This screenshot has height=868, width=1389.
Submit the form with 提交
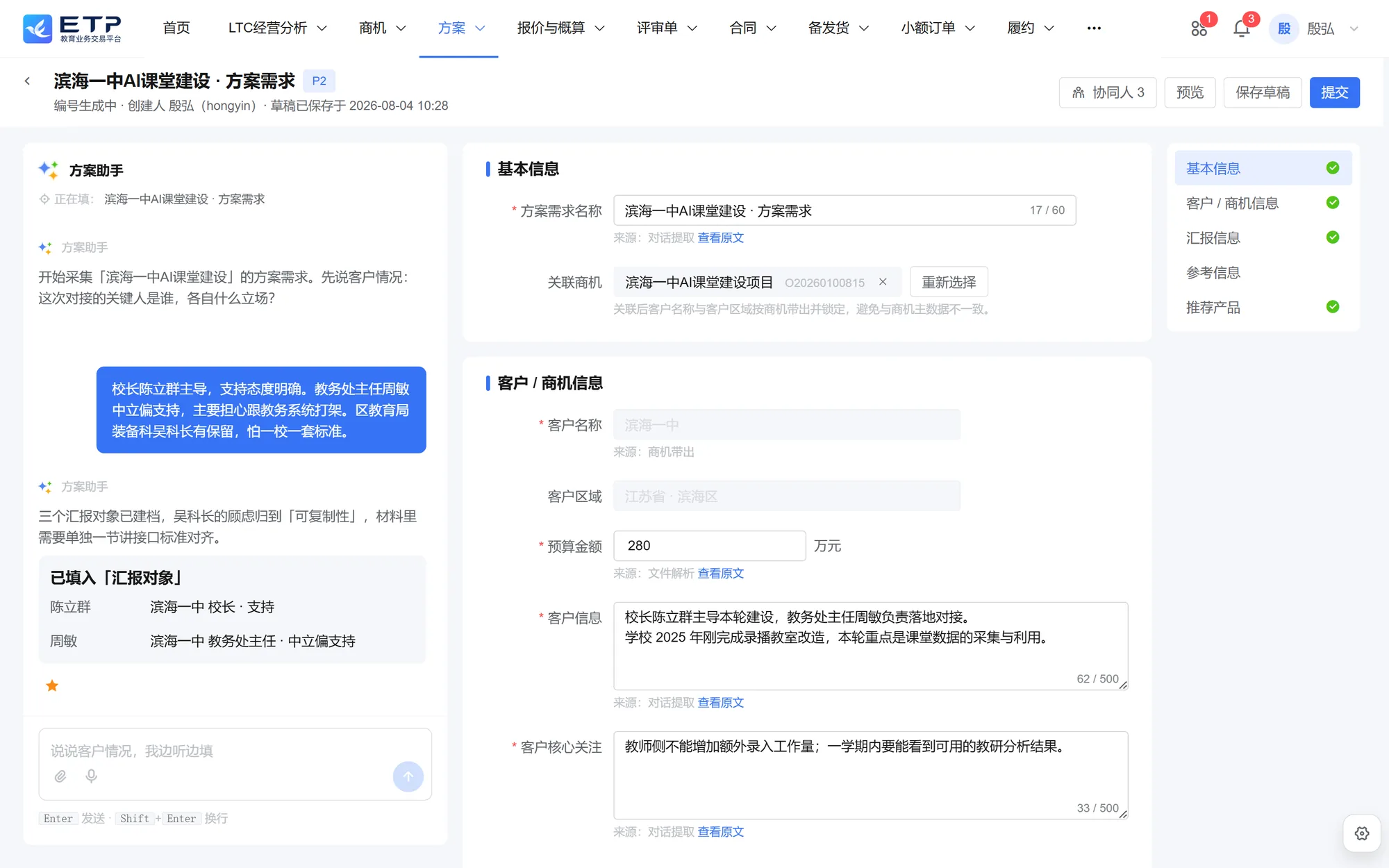1334,92
